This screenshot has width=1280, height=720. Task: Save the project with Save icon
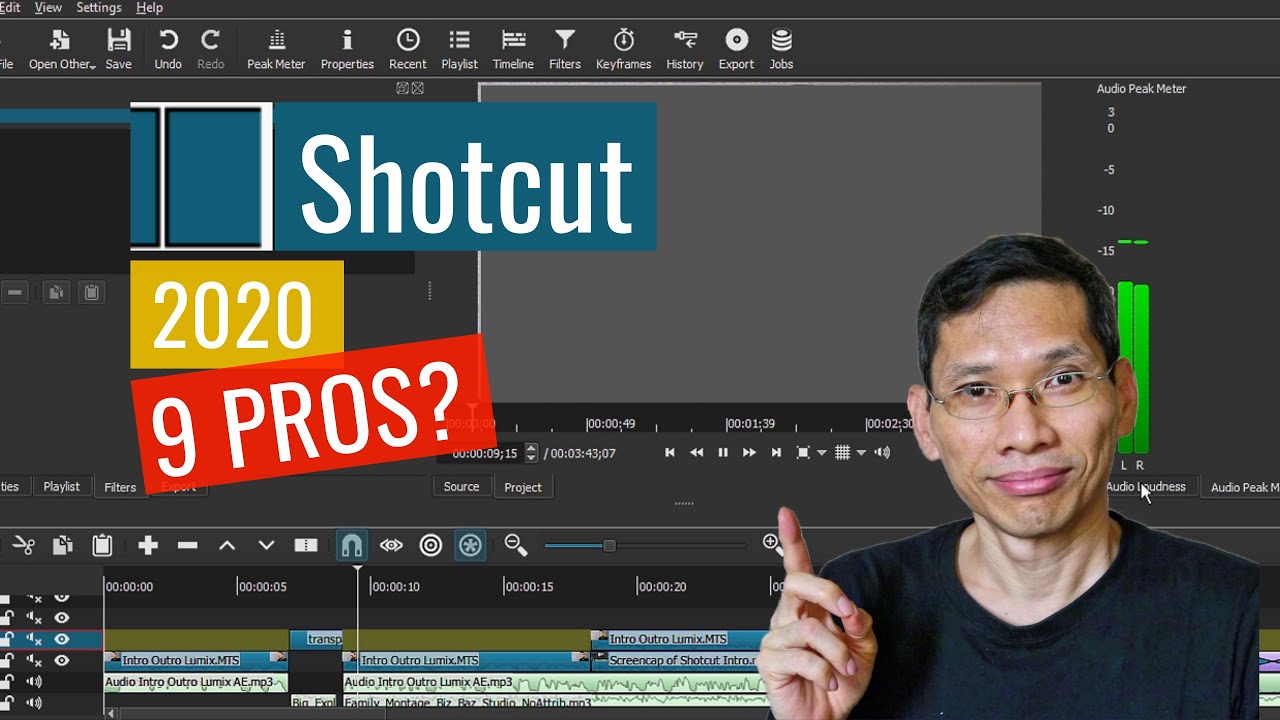pyautogui.click(x=118, y=49)
